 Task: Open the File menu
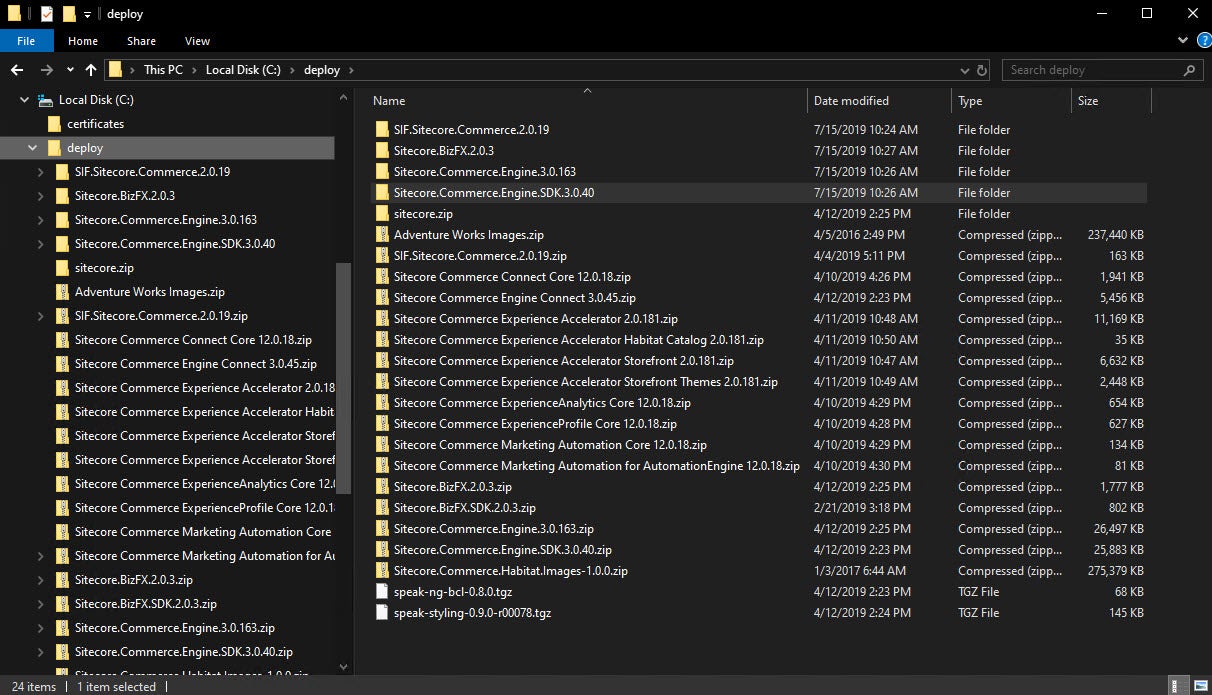pyautogui.click(x=26, y=41)
